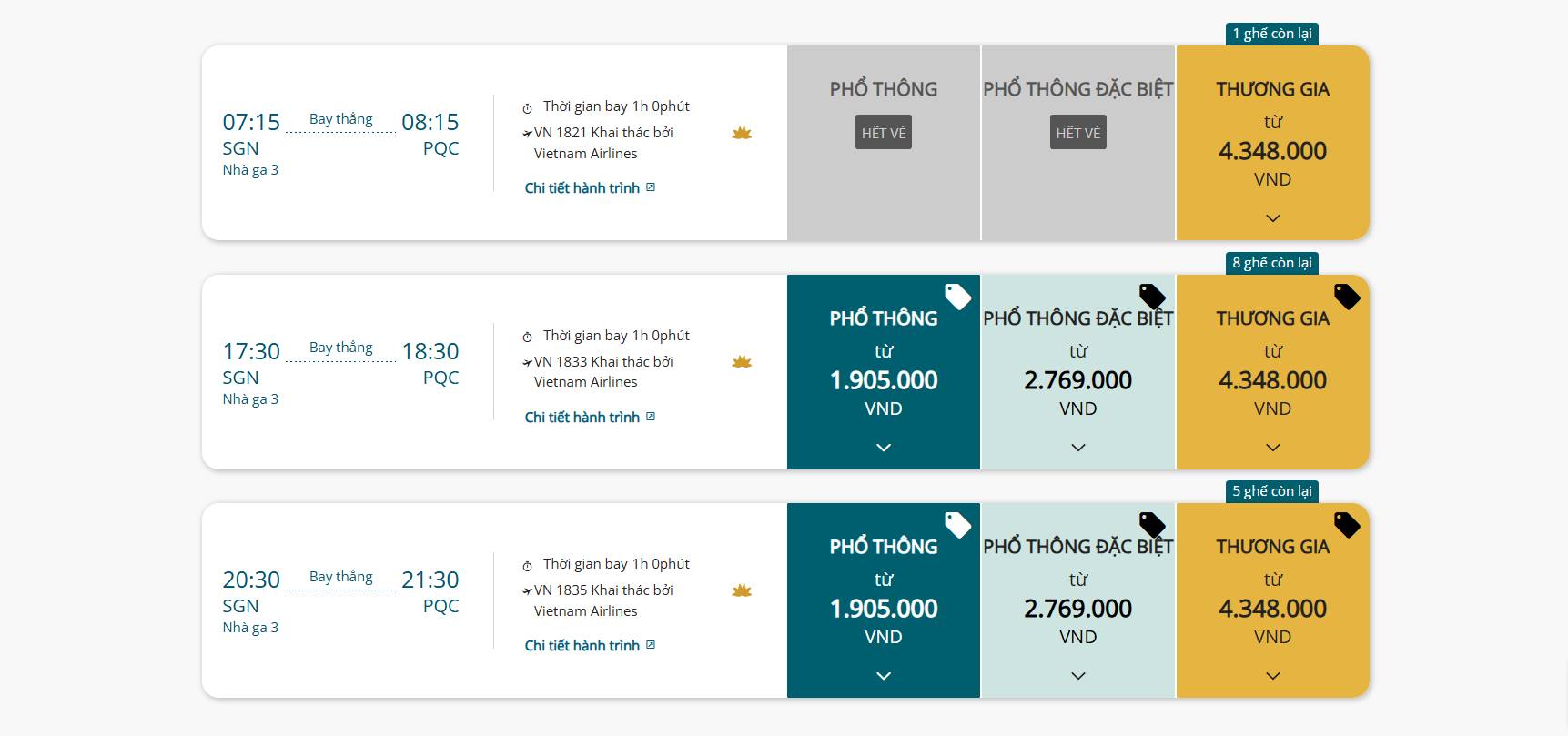Click the '8 ghế còn lại' seat badge

[1271, 263]
